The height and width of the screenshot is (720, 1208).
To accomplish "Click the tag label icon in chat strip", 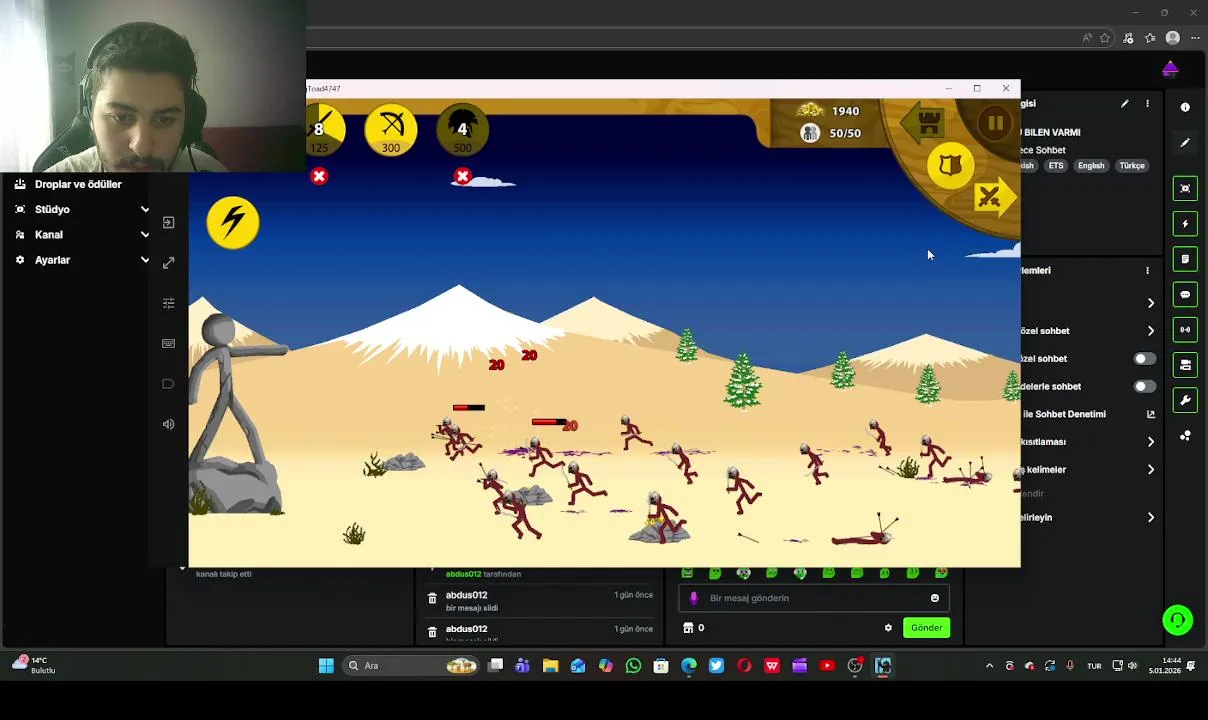I will 168,384.
